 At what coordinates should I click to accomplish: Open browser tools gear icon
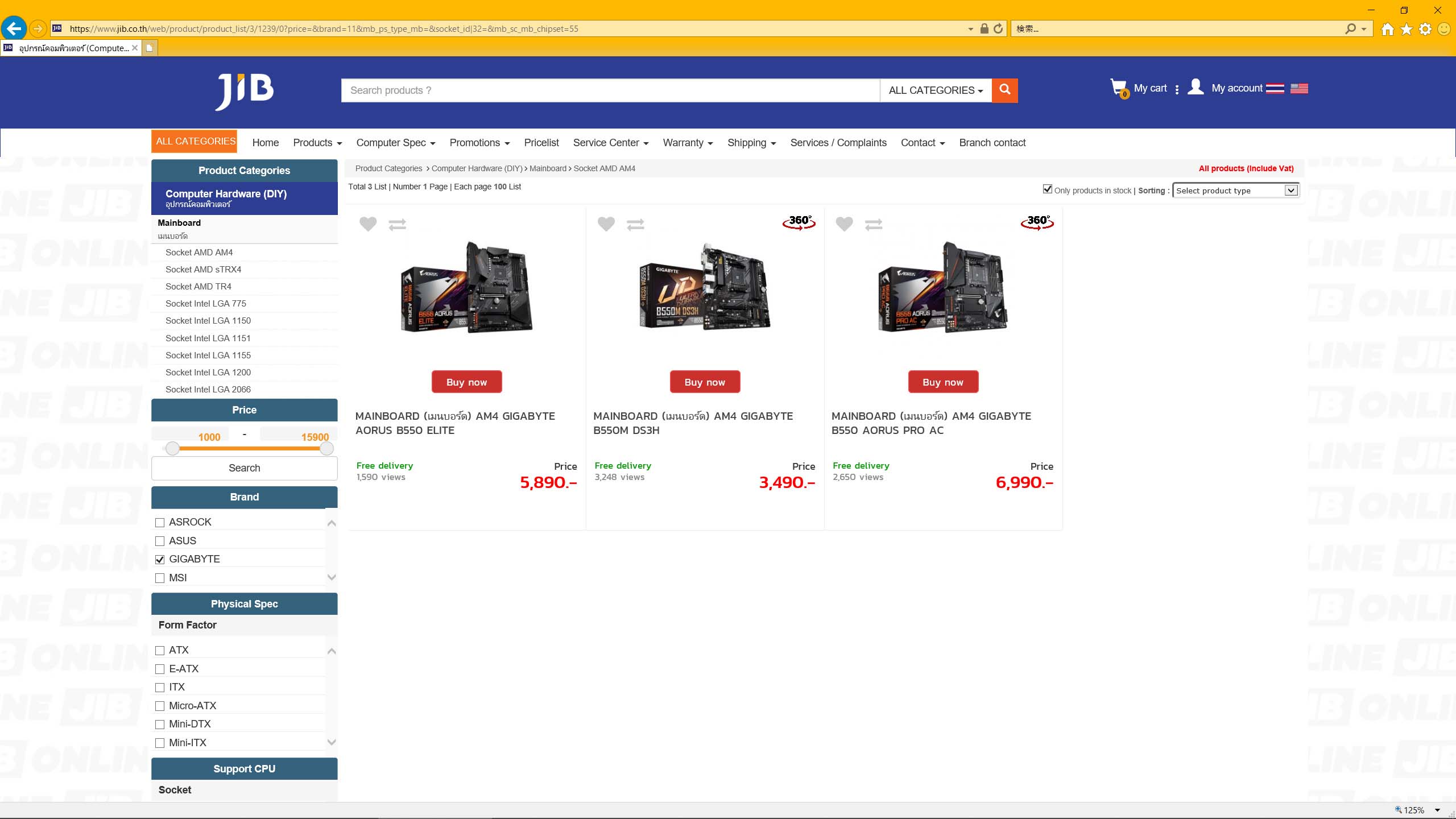1425,29
